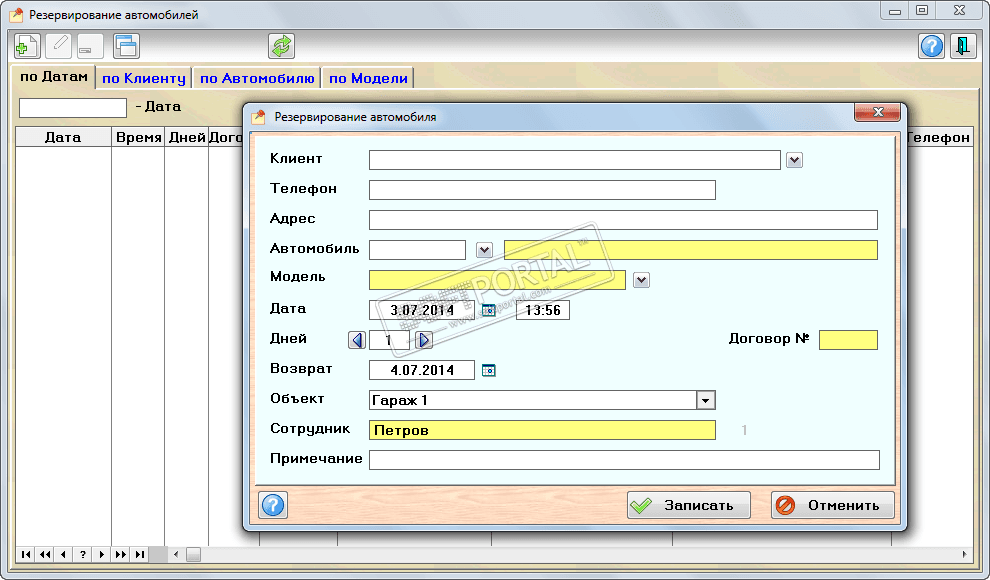Click the yellow Договор № field
990x580 pixels.
click(x=848, y=340)
